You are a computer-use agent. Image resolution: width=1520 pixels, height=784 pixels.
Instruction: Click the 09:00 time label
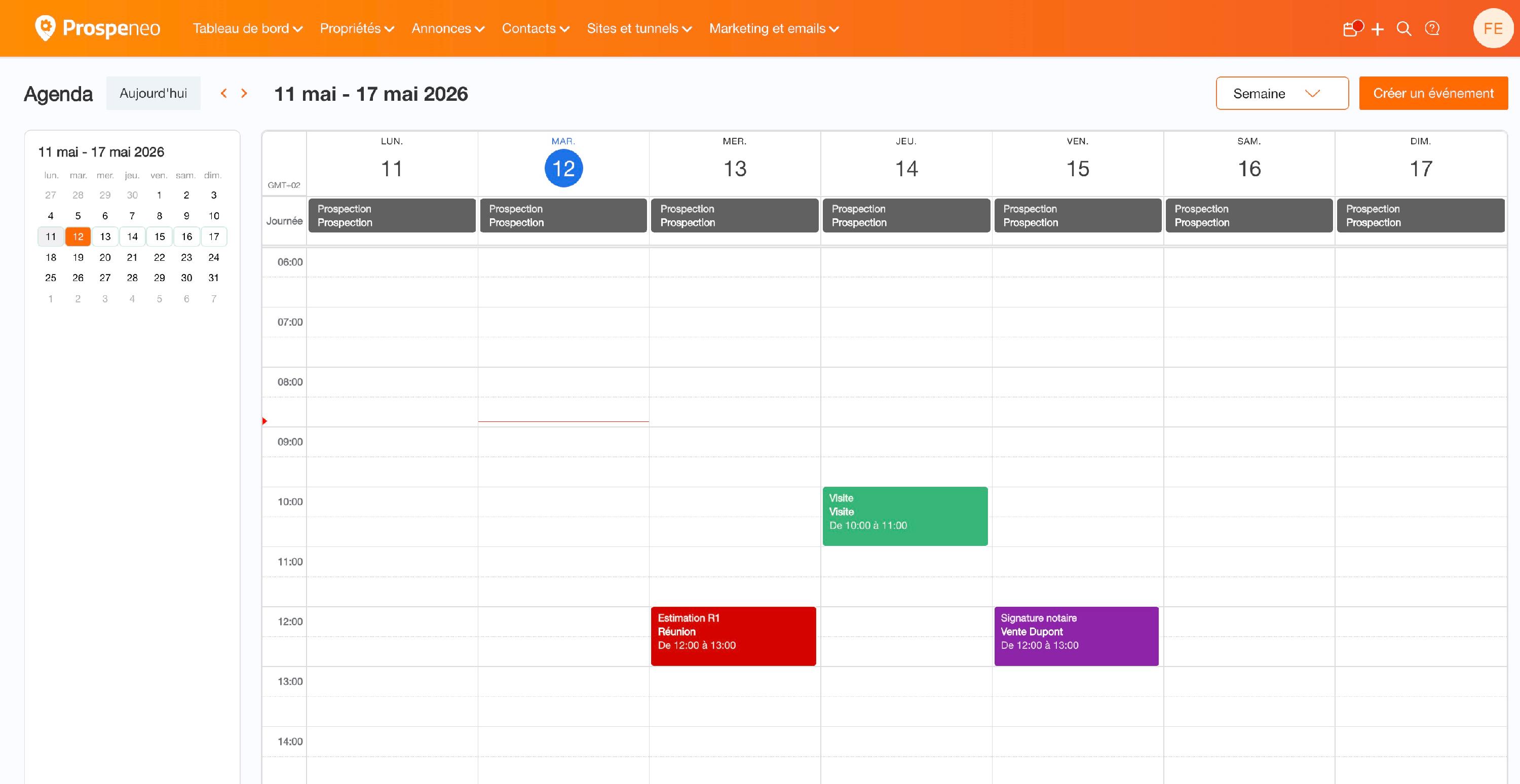[290, 442]
